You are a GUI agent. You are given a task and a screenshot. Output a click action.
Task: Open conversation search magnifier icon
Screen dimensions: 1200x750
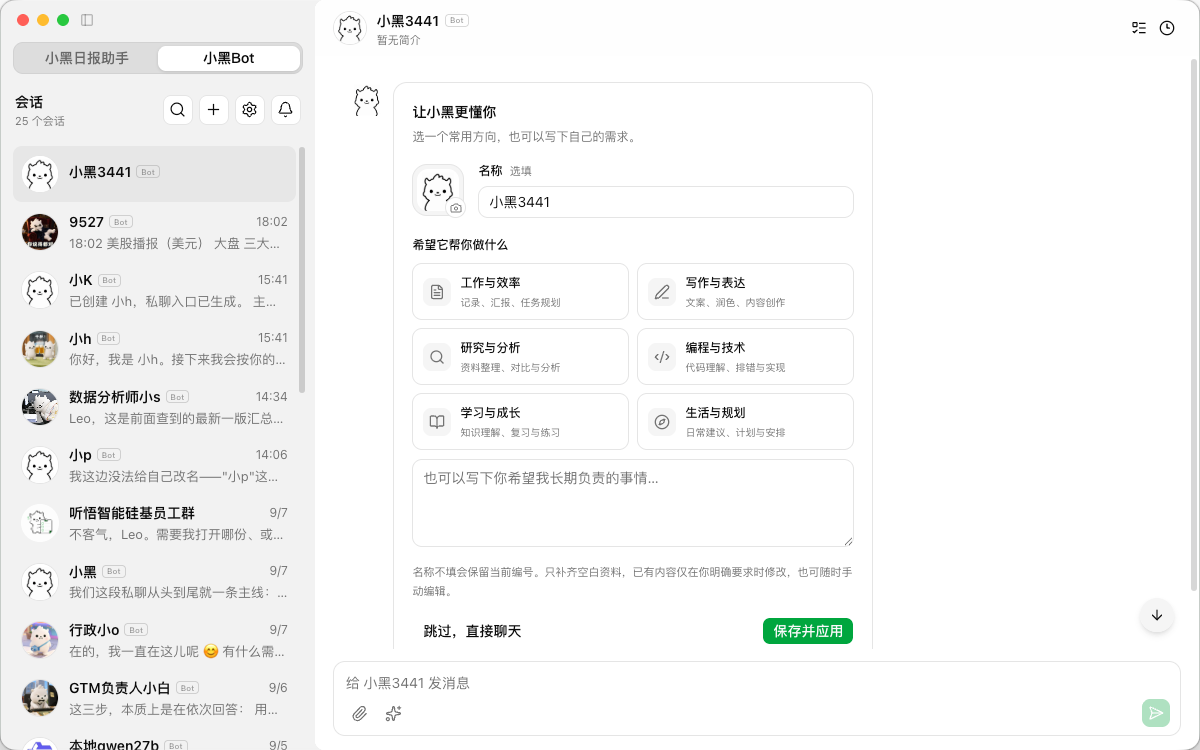tap(177, 110)
